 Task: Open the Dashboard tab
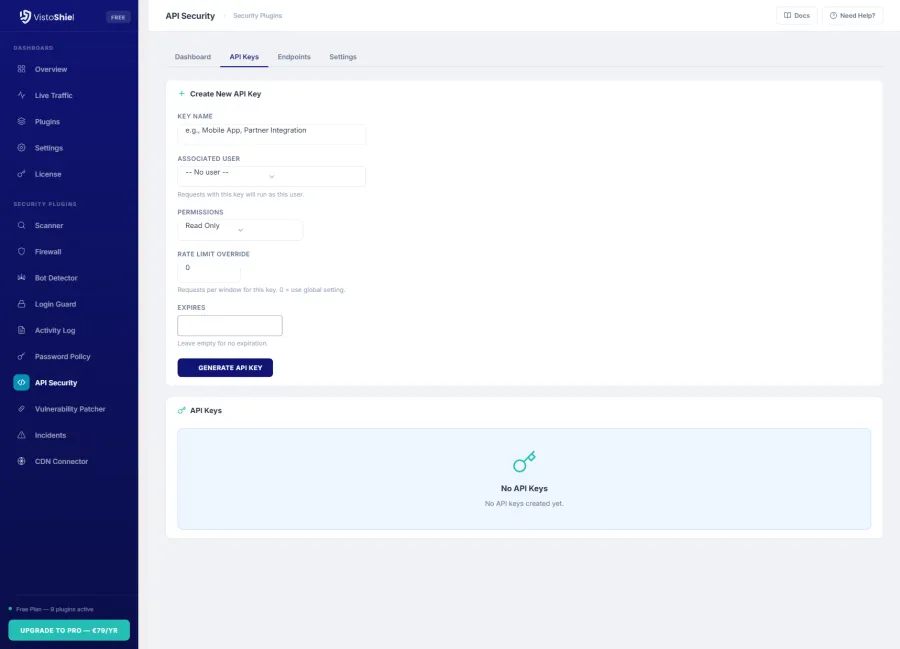[x=193, y=57]
